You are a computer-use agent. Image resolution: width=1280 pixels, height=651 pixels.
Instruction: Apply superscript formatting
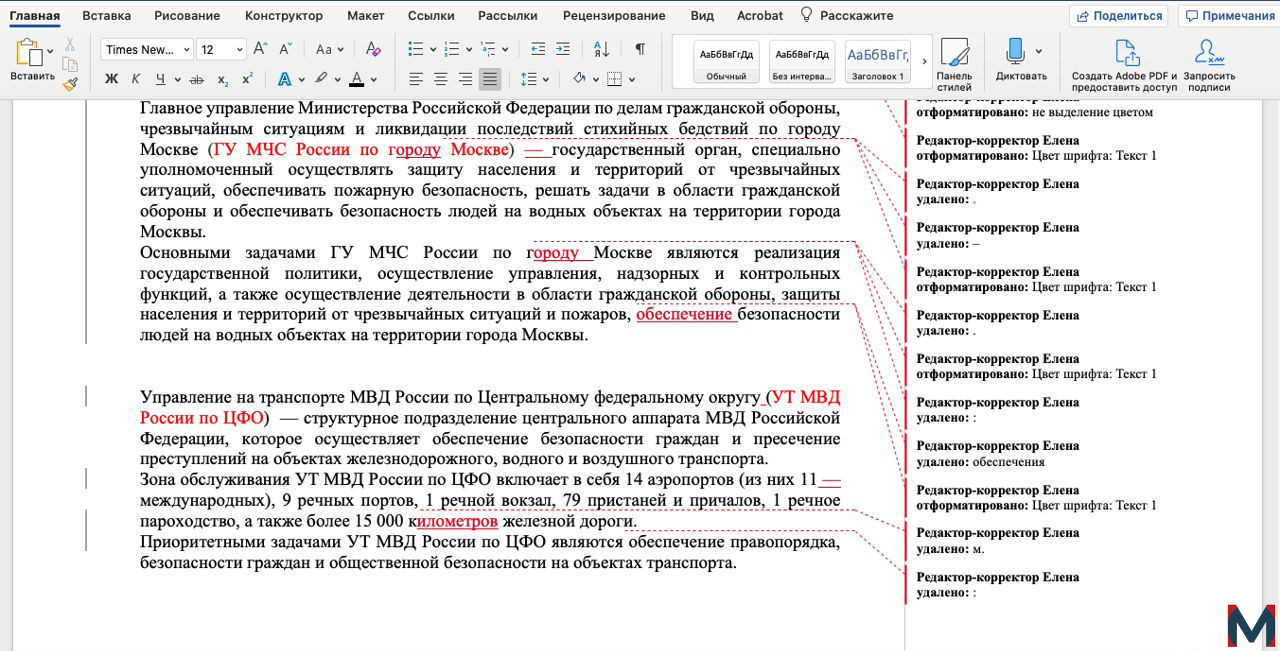pyautogui.click(x=248, y=80)
